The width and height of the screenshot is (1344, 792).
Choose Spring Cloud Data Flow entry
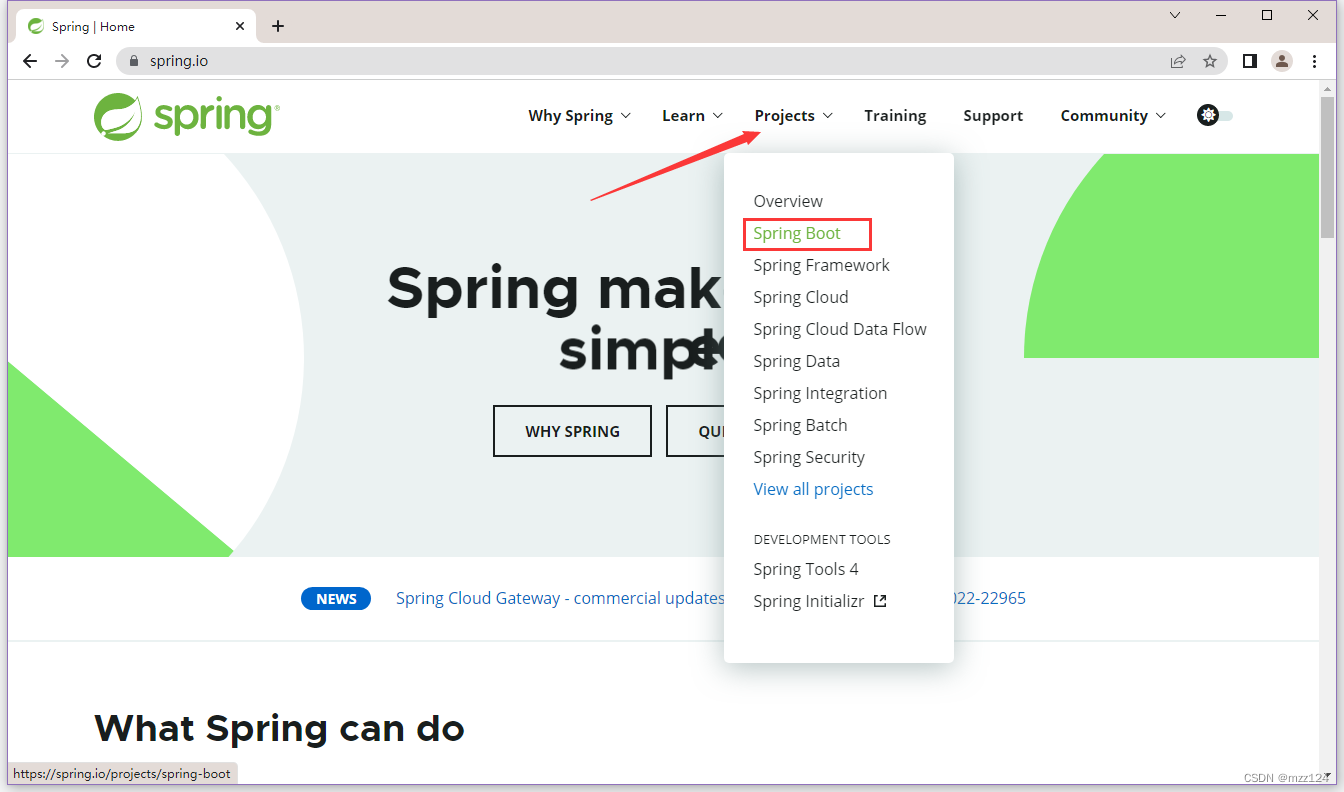coord(840,329)
